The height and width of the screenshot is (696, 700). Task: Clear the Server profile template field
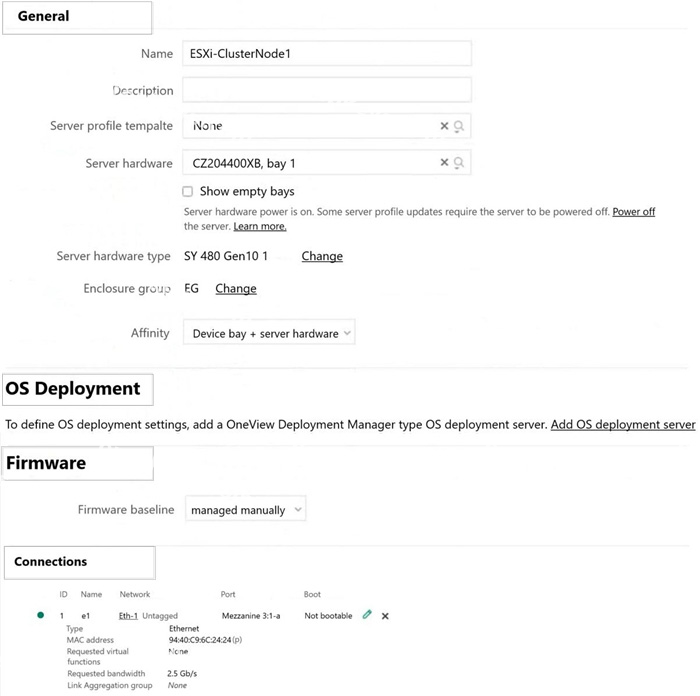coord(444,126)
